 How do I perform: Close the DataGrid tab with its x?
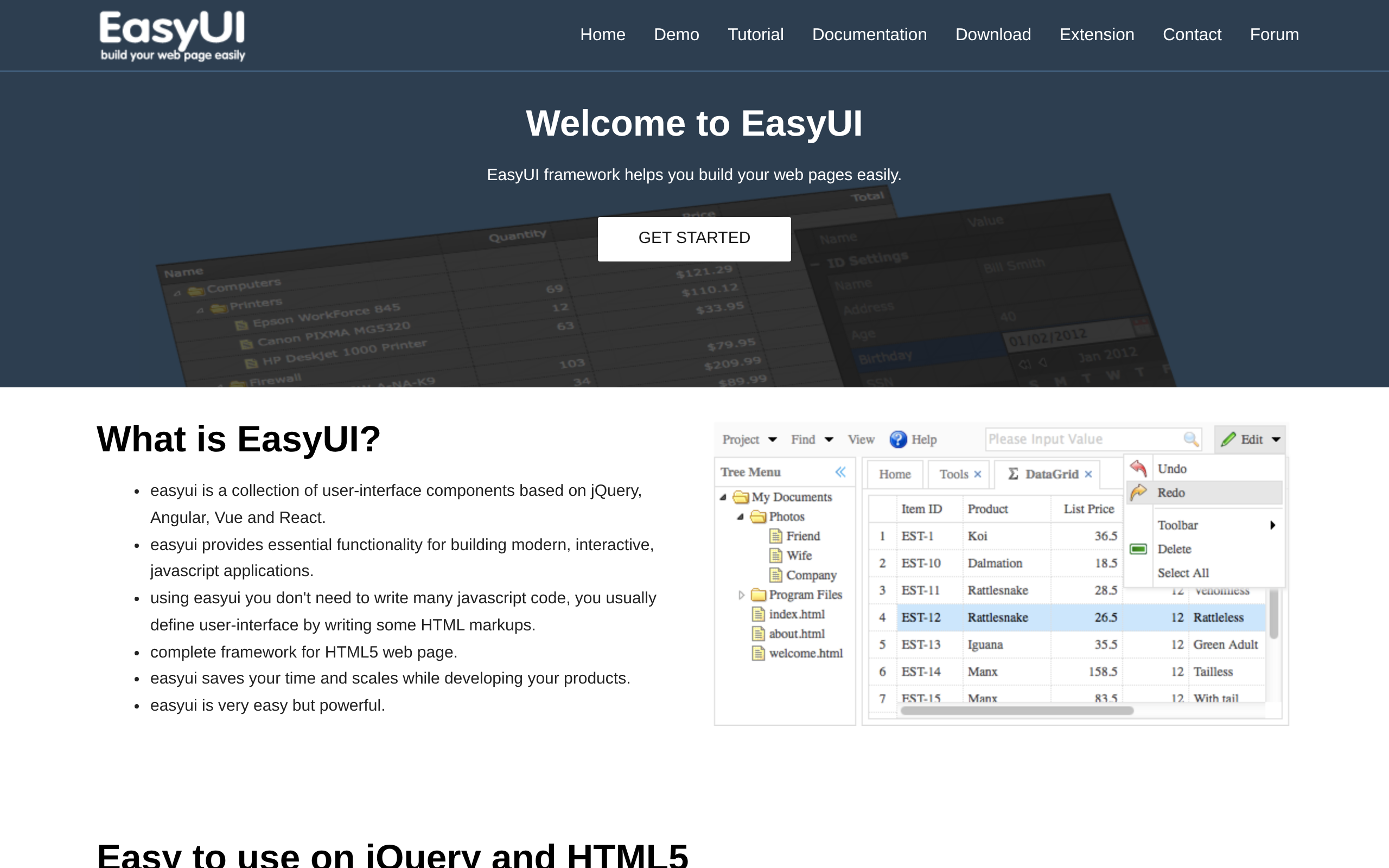pos(1088,474)
